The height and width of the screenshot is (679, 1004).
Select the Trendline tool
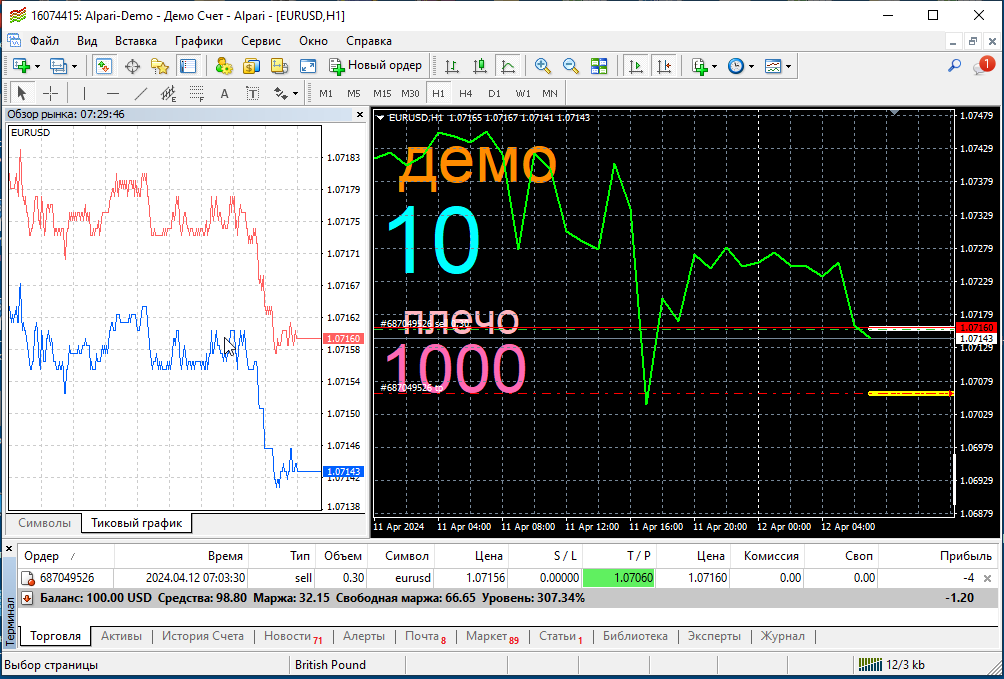pyautogui.click(x=141, y=94)
